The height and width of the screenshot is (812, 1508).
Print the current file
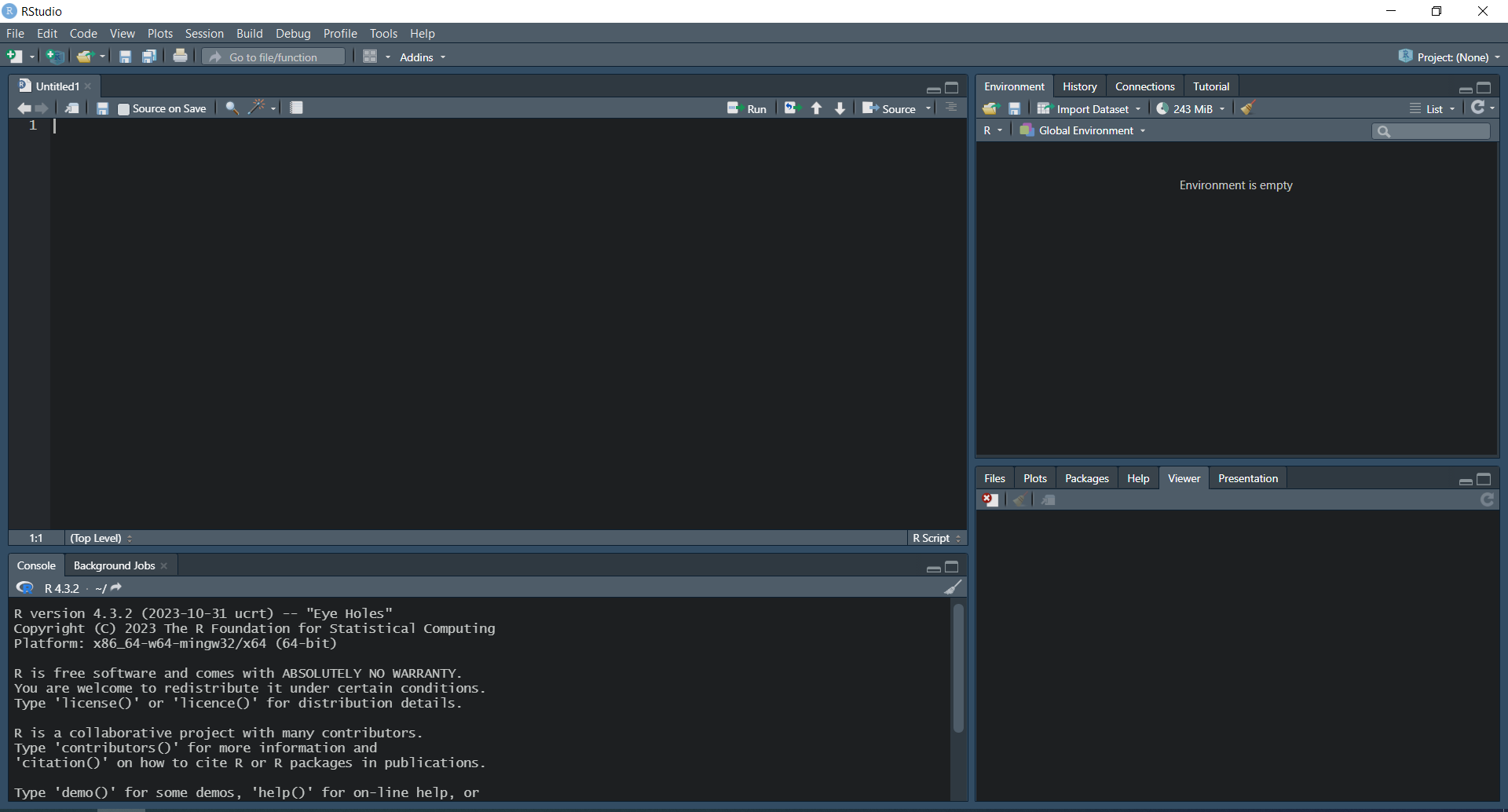coord(180,56)
